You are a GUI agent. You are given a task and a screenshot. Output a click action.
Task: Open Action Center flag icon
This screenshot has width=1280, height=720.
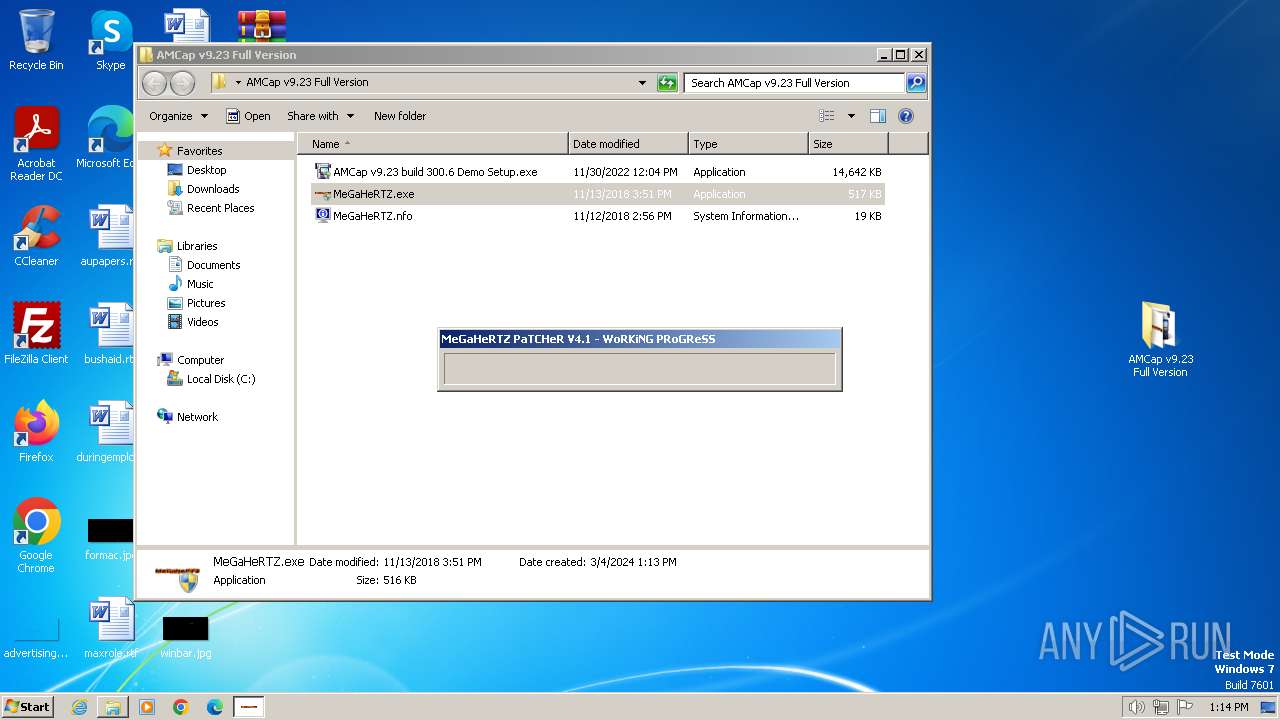click(1184, 707)
